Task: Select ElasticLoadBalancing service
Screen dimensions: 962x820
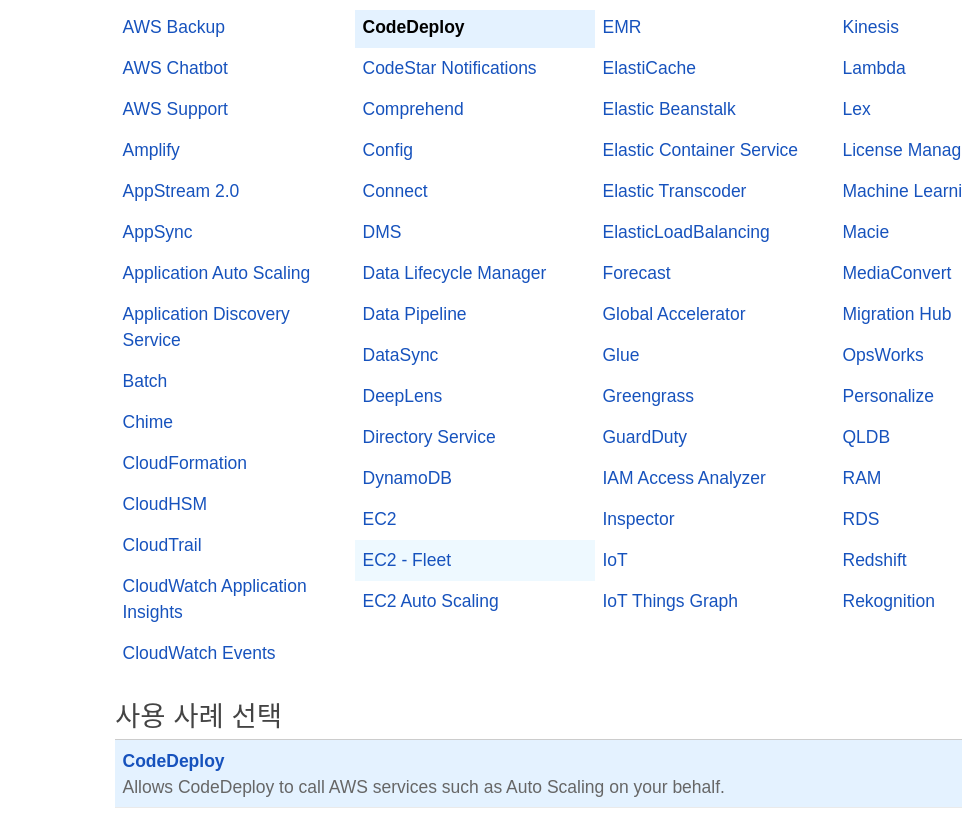Action: point(686,232)
